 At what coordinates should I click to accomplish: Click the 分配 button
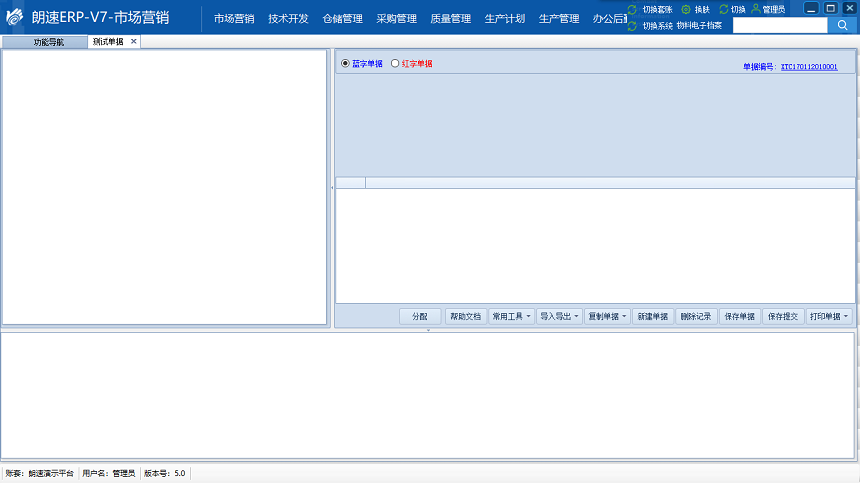pos(420,316)
